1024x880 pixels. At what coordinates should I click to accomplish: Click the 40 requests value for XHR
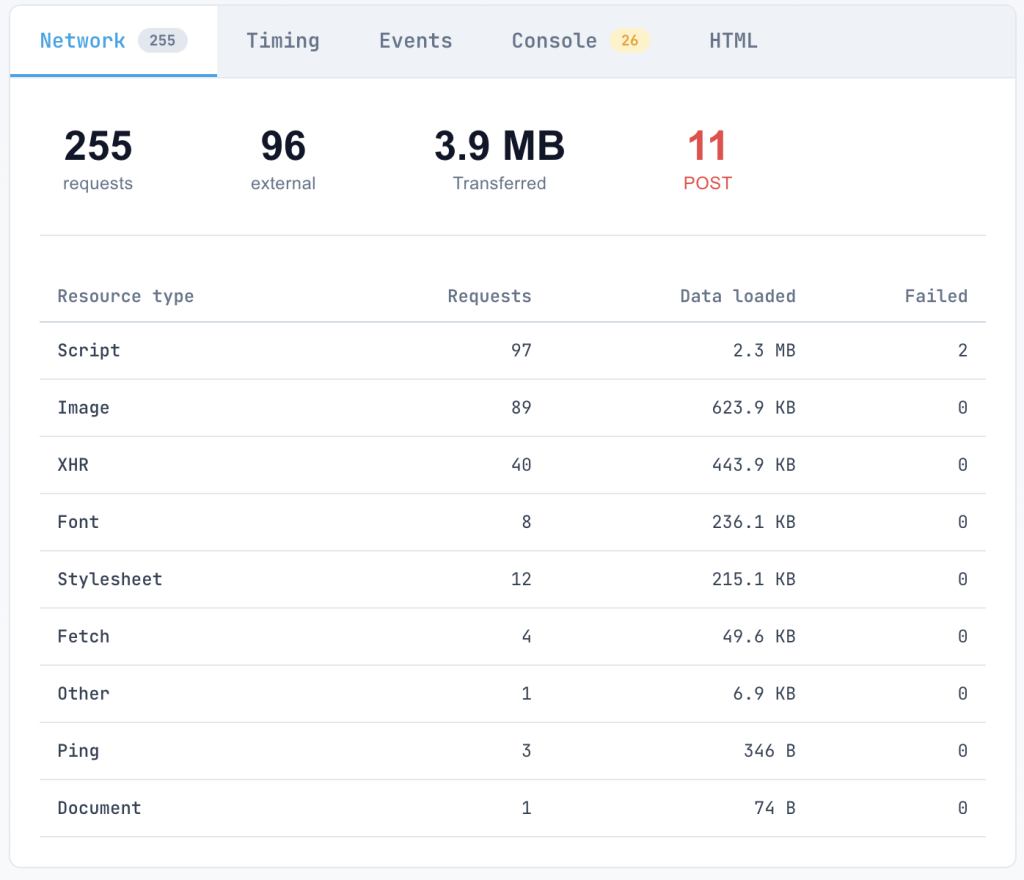coord(521,465)
